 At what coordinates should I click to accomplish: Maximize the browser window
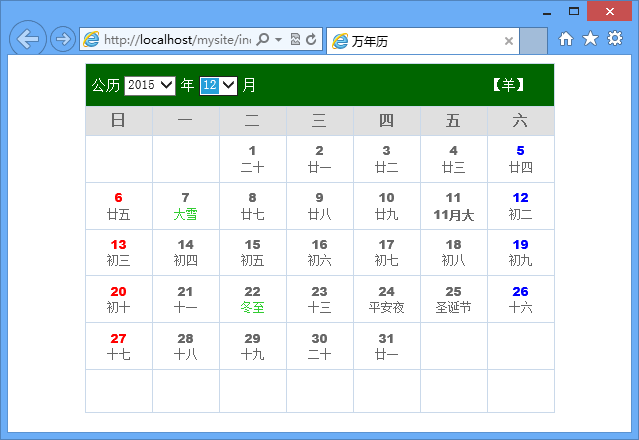click(574, 11)
